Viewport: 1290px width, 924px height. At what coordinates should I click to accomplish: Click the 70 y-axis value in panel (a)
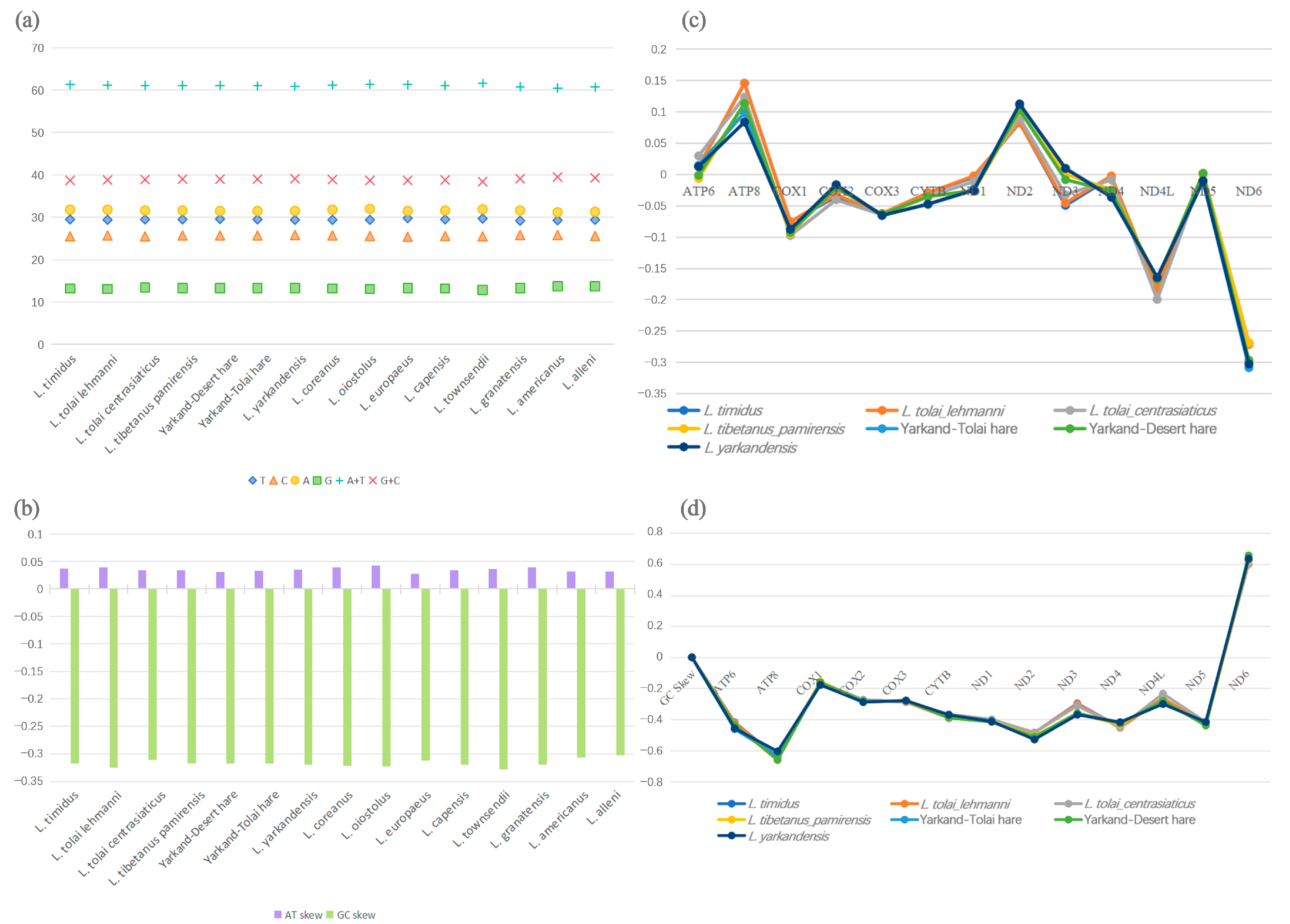tap(37, 48)
